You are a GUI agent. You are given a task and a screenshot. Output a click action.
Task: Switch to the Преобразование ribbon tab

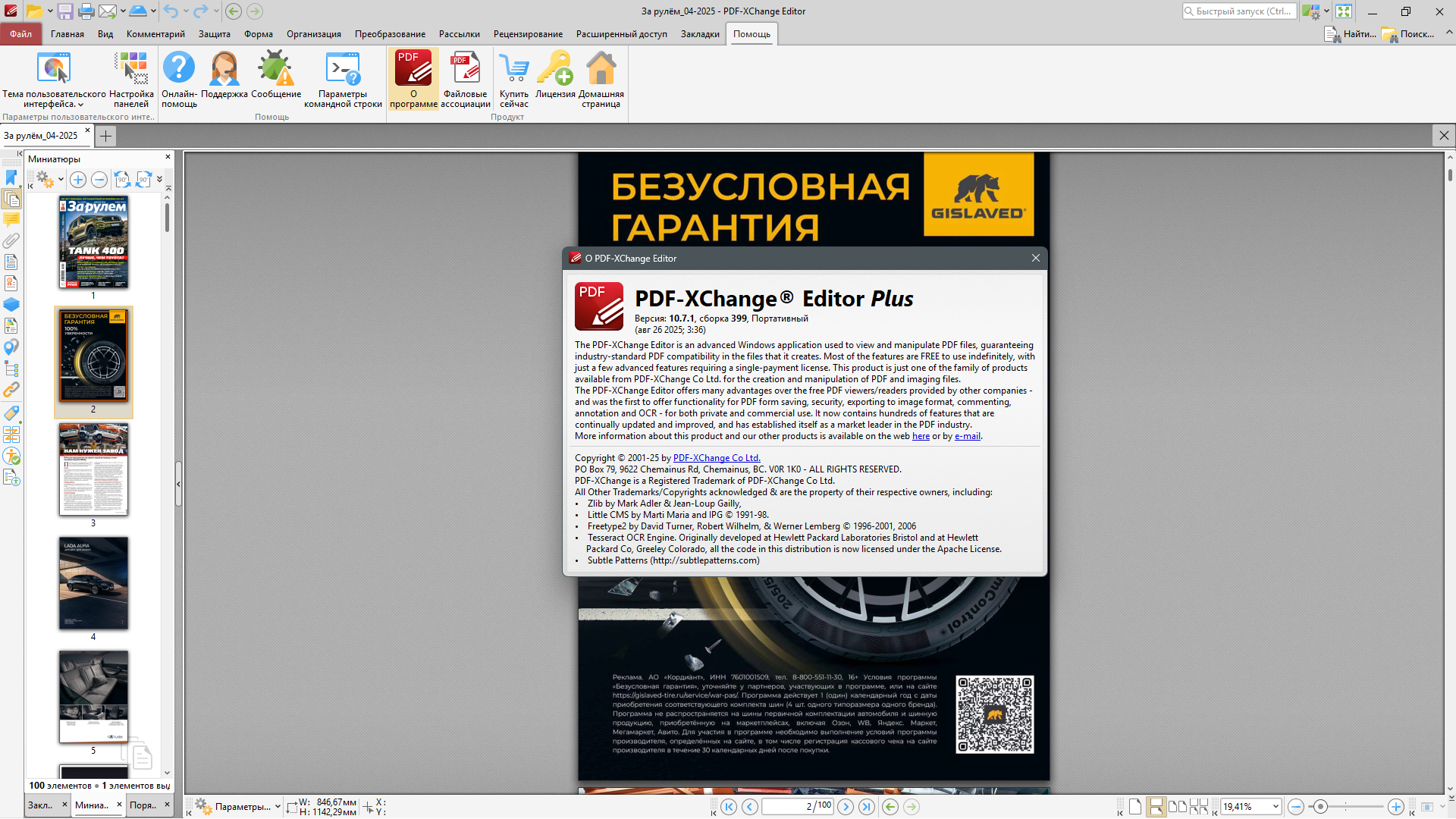pos(390,34)
